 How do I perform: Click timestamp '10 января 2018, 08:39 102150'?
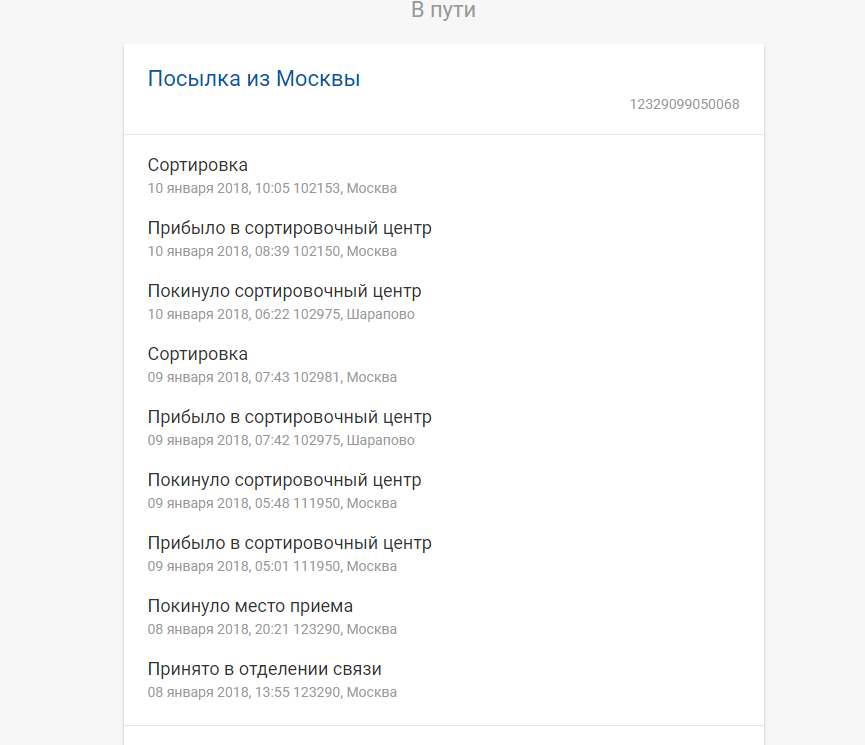(x=272, y=251)
